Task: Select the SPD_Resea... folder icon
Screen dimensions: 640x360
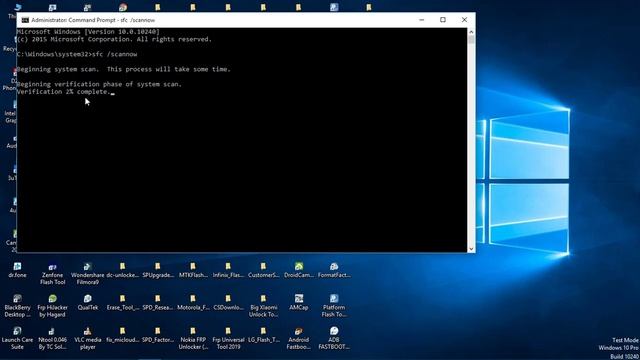Action: point(158,302)
